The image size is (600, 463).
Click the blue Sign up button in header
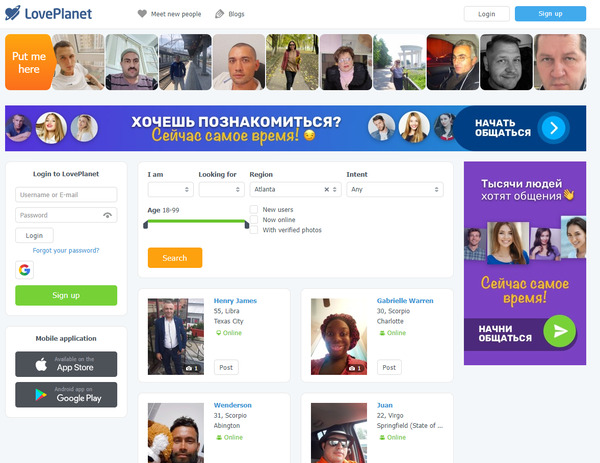pyautogui.click(x=550, y=14)
